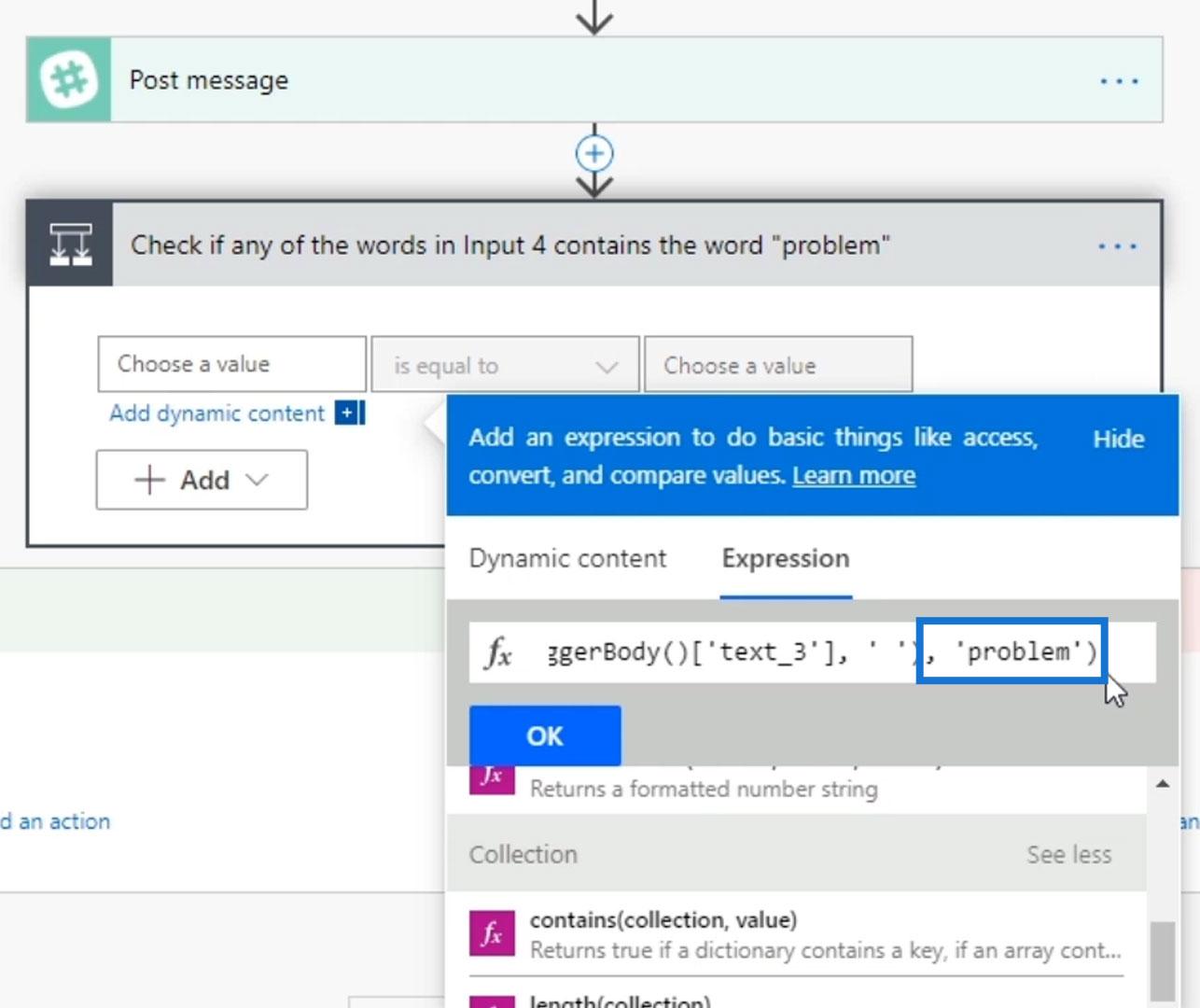The width and height of the screenshot is (1200, 1008).
Task: Click the condition step title text
Action: click(510, 245)
